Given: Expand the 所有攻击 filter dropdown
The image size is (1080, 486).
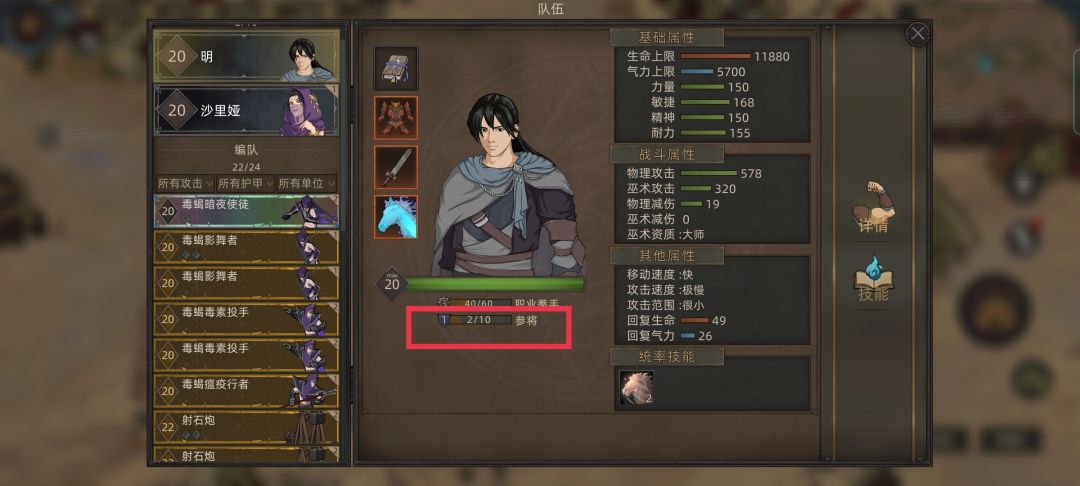Looking at the screenshot, I should pos(185,183).
